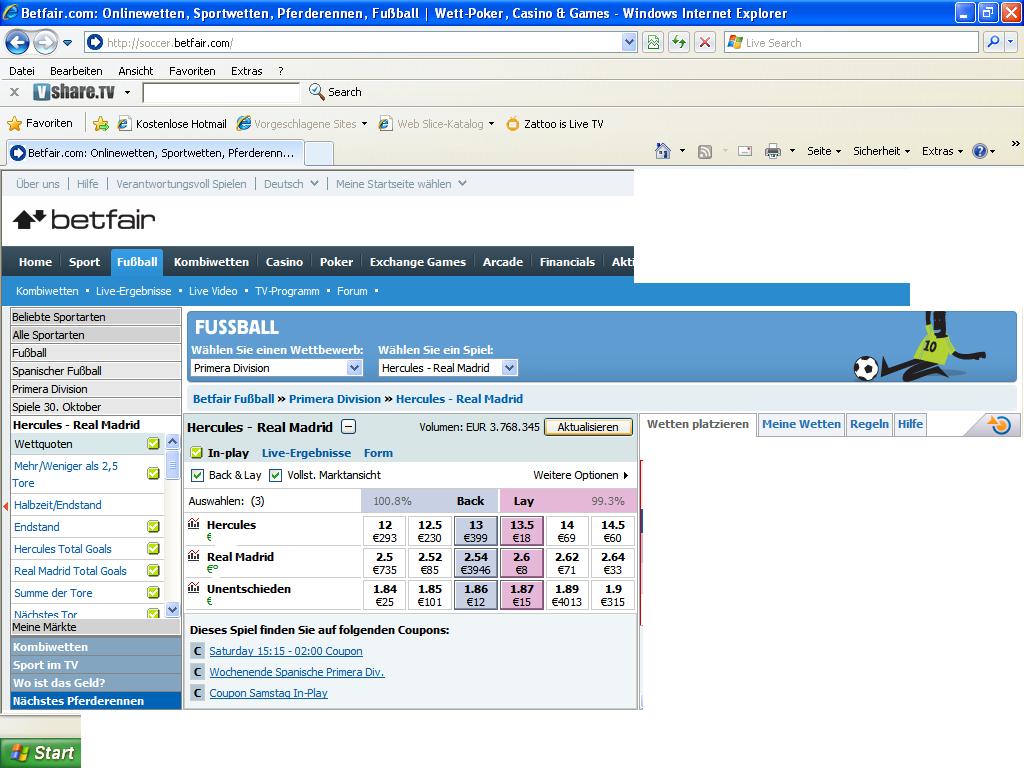Viewport: 1024px width, 768px height.
Task: Open the Ansicht menu
Action: pos(135,71)
